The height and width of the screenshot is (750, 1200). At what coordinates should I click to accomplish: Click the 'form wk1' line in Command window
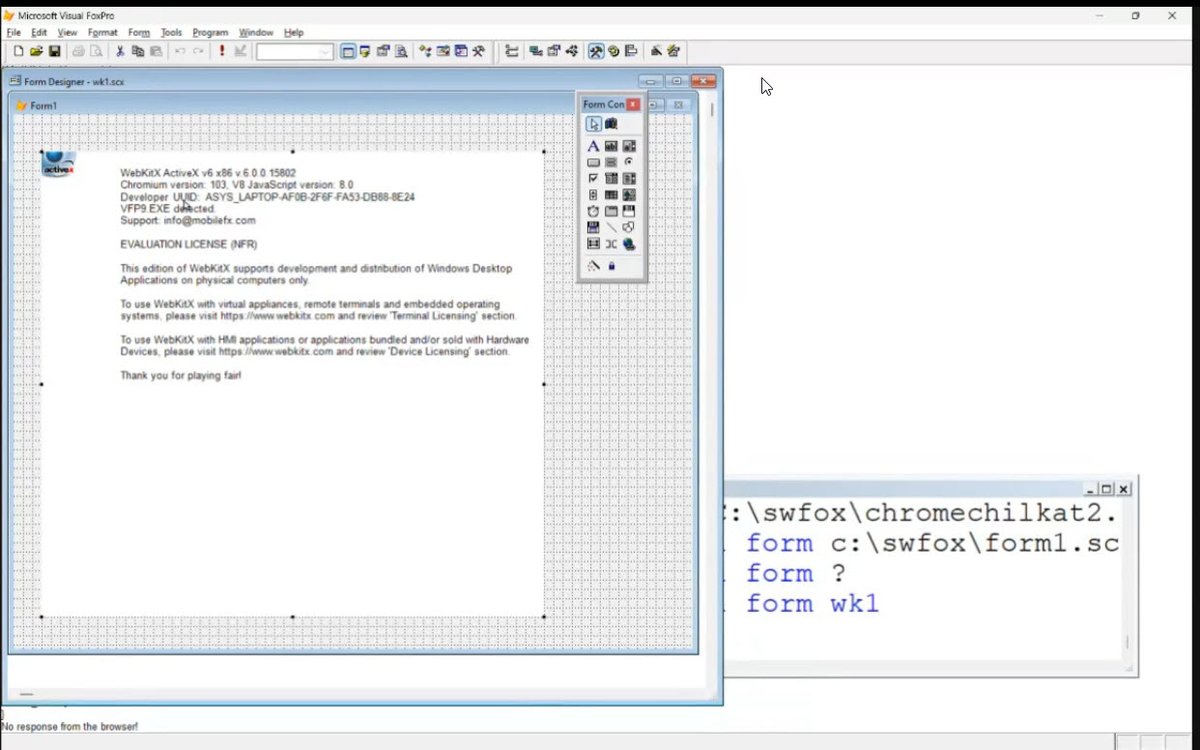812,604
